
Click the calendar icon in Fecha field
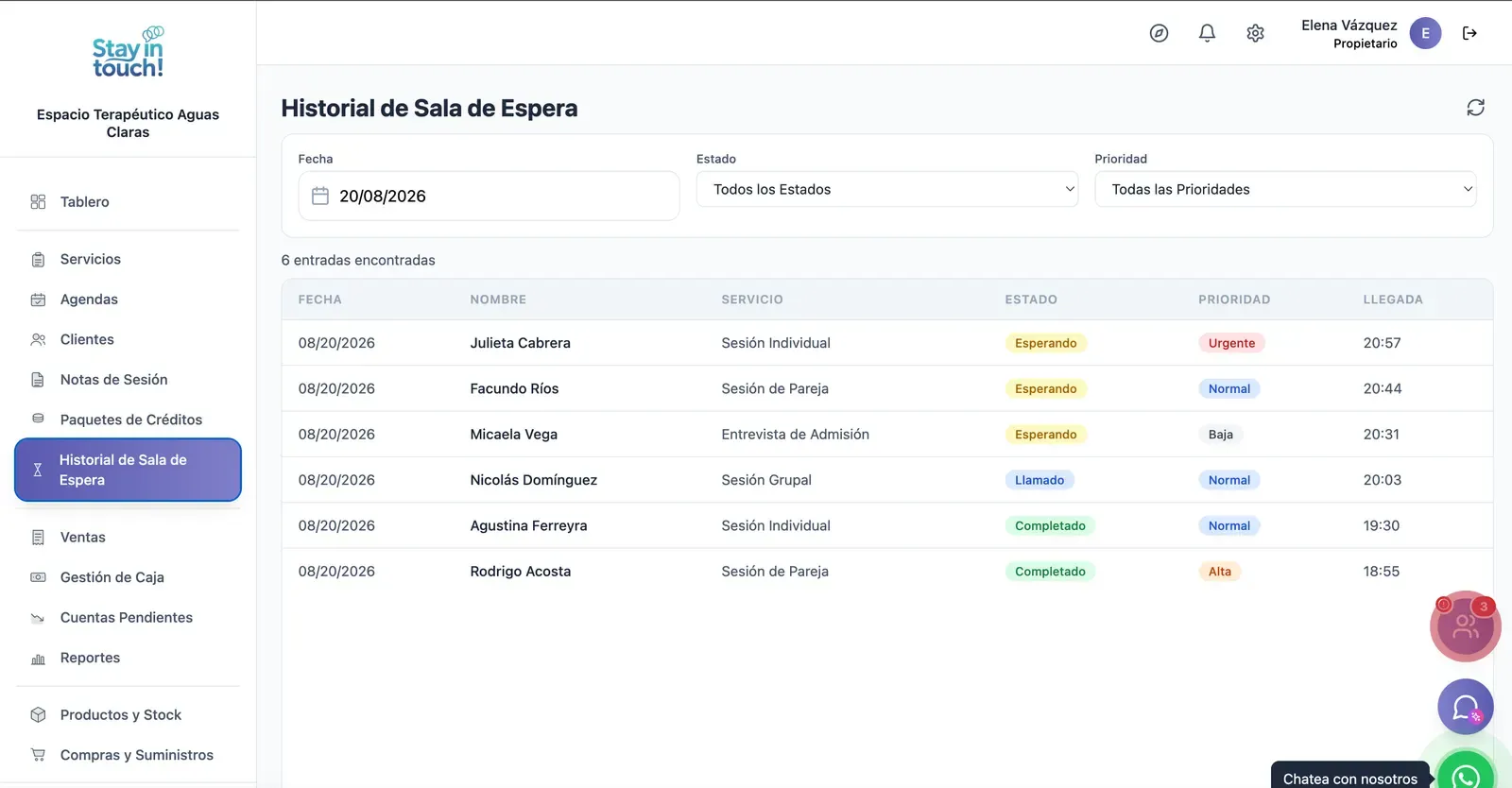[x=320, y=196]
